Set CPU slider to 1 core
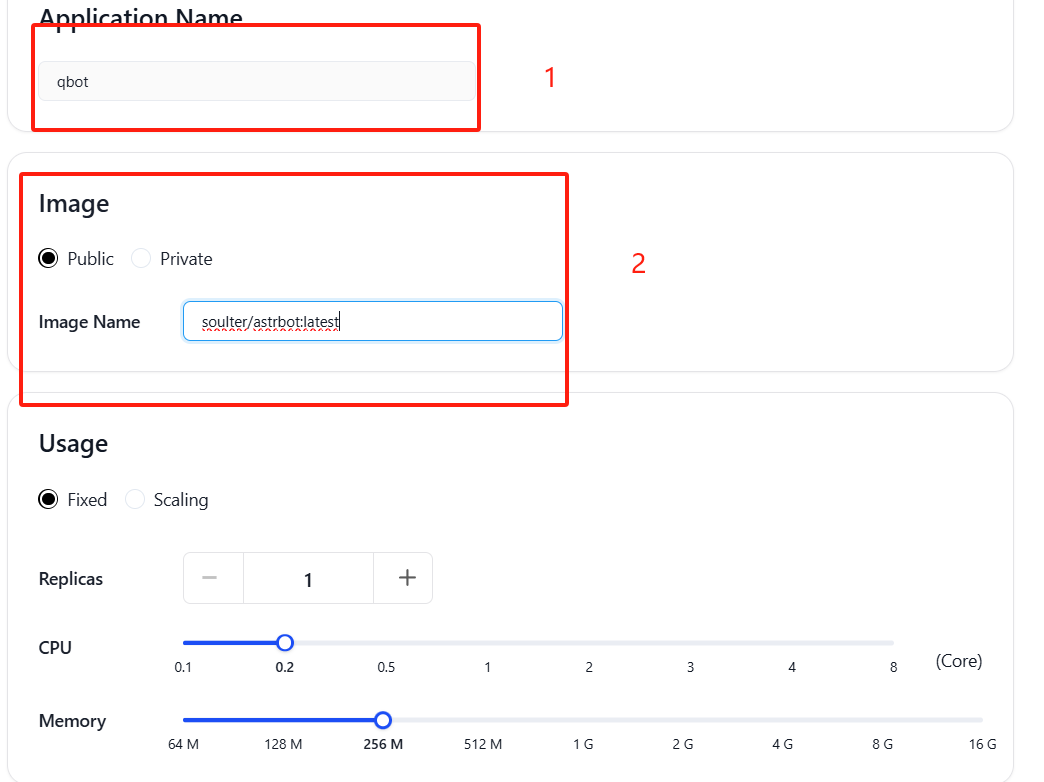1044x782 pixels. pos(487,643)
